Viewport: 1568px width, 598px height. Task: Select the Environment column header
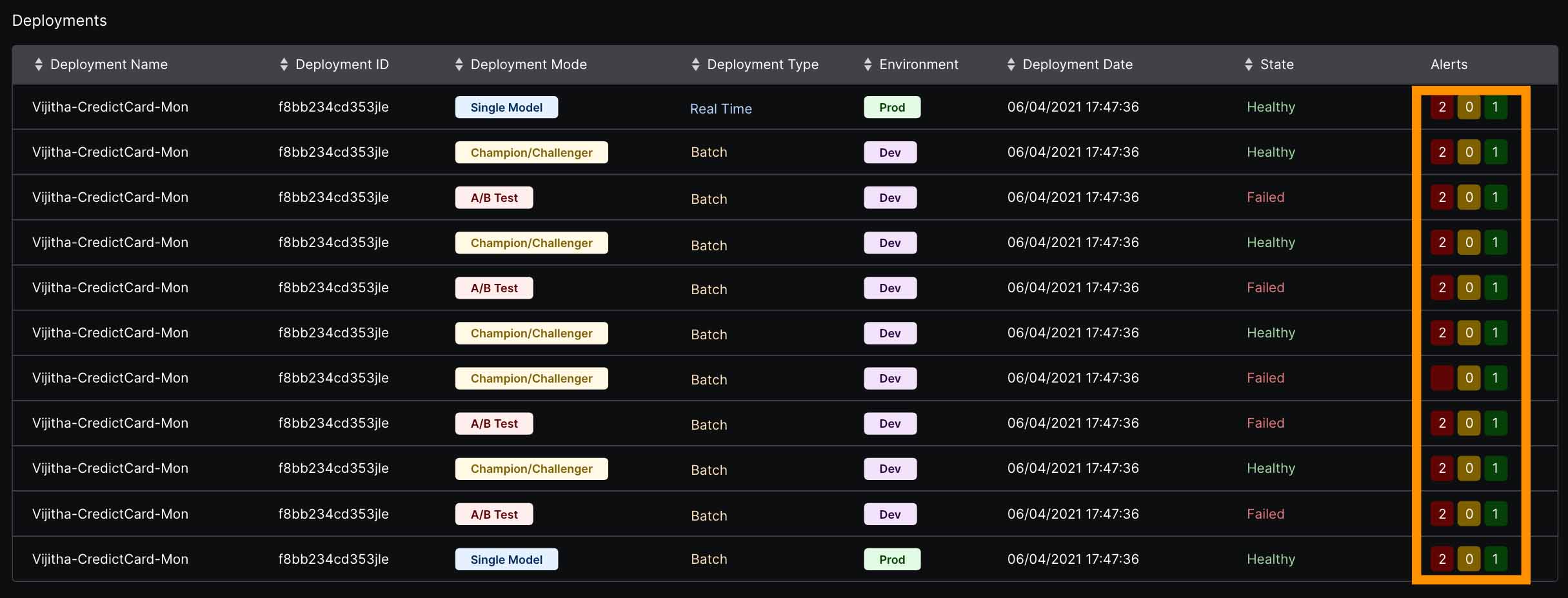click(x=918, y=65)
